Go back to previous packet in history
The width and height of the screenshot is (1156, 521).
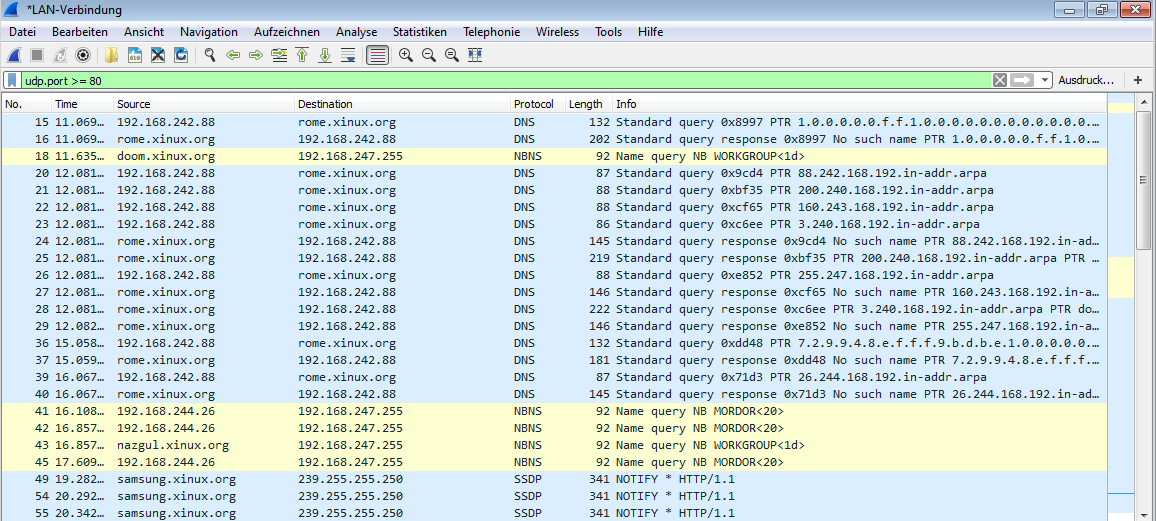tap(233, 55)
